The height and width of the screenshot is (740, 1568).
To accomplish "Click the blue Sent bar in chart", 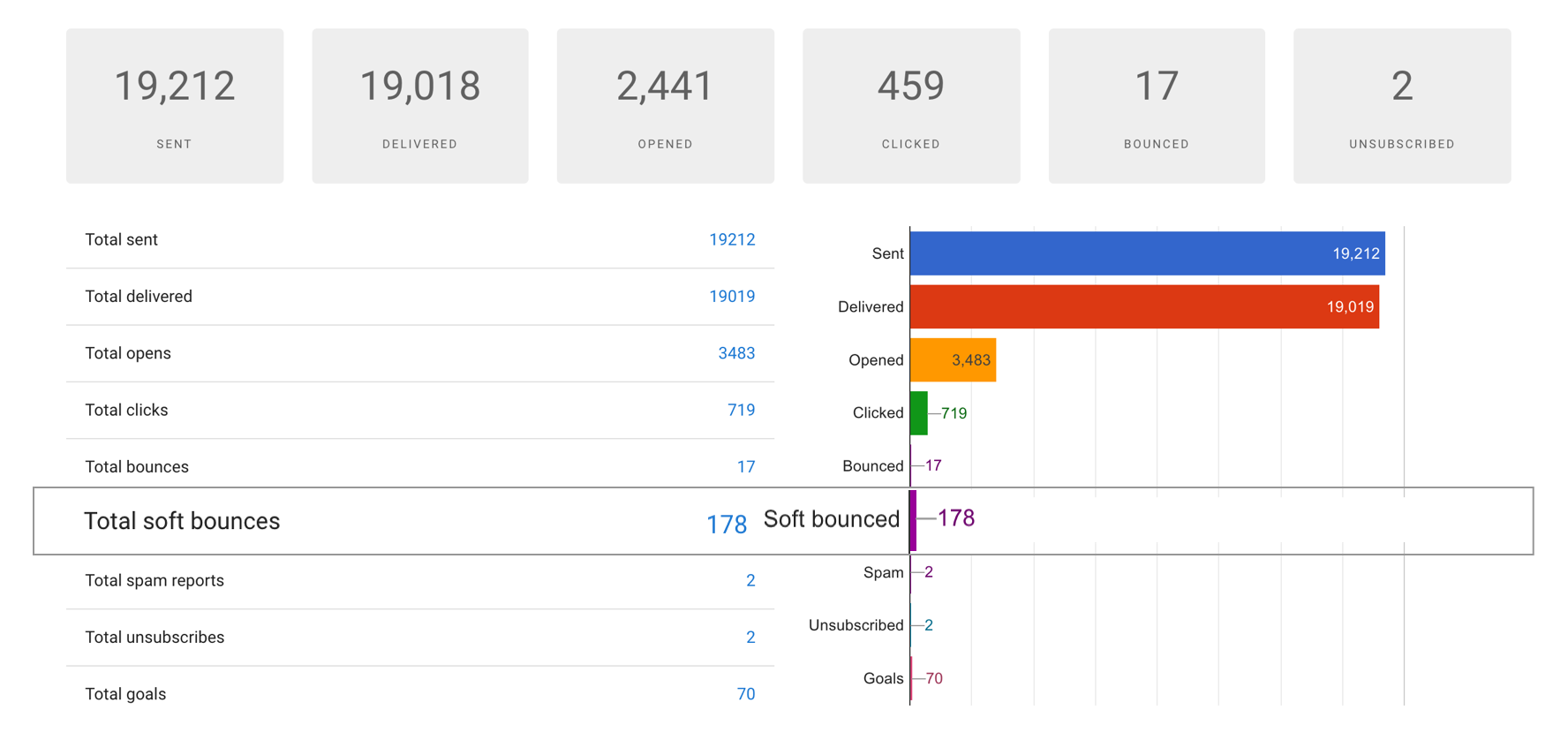I will (1147, 253).
